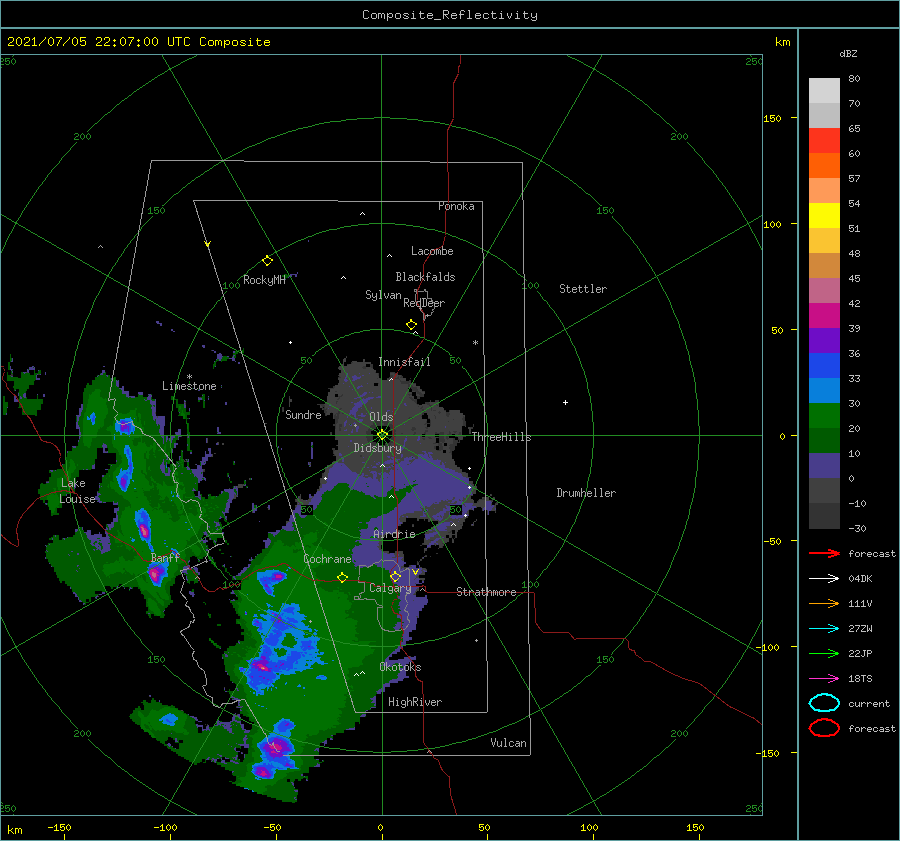Click the Olds label near radar center
The image size is (900, 841).
(381, 417)
